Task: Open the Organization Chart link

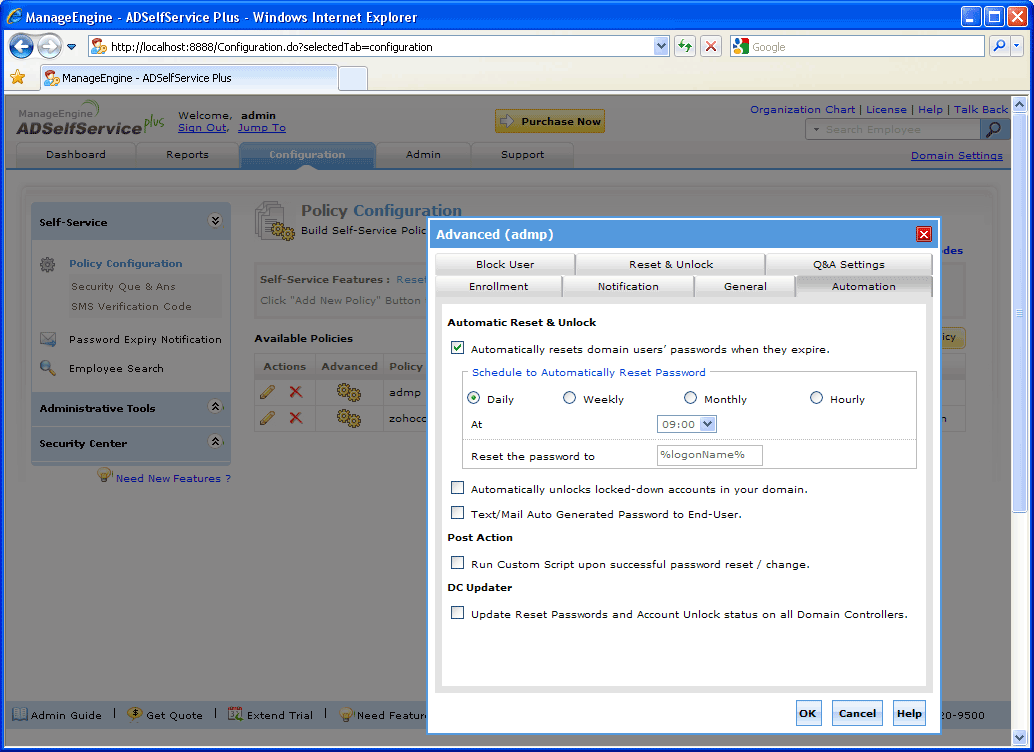Action: coord(803,110)
